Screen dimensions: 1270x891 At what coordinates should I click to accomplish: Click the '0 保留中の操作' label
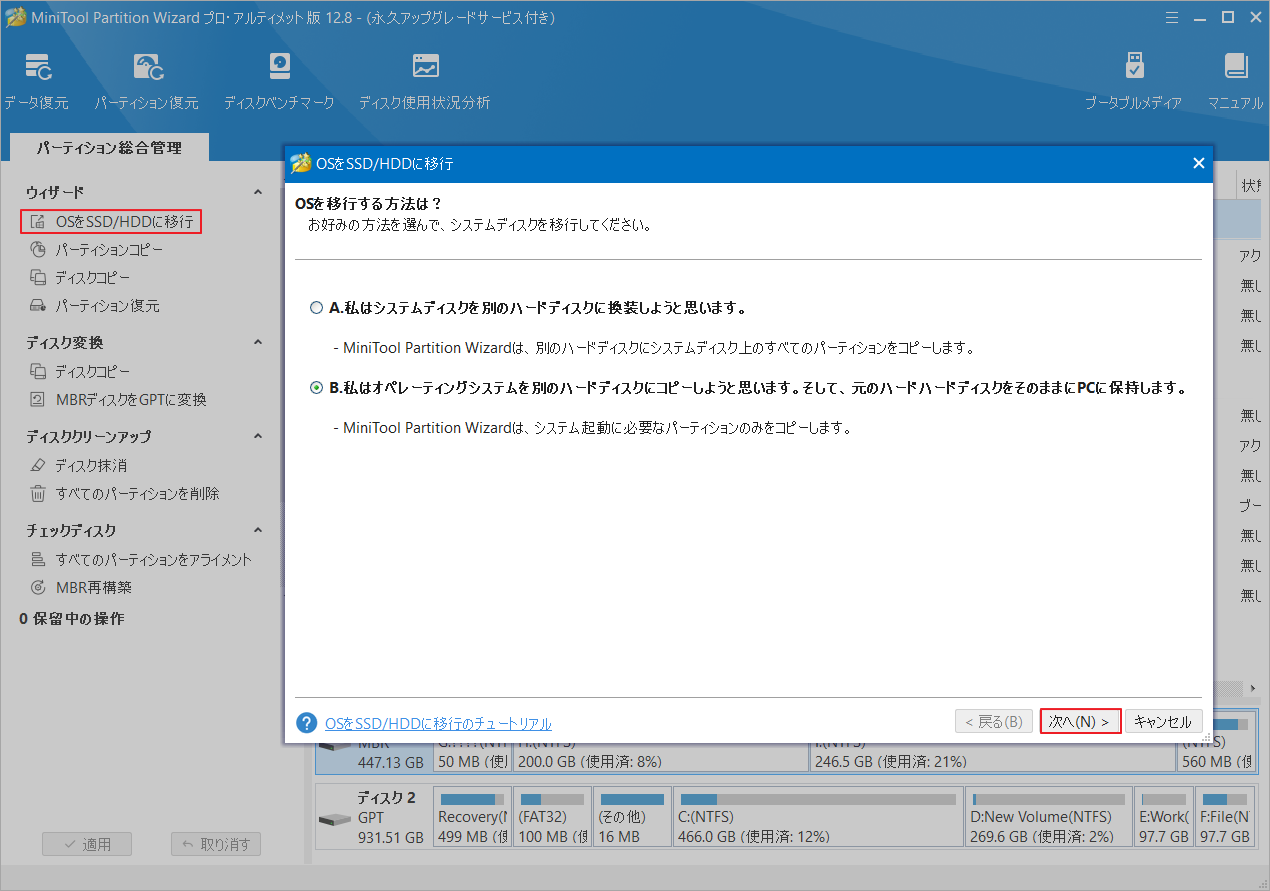pyautogui.click(x=72, y=619)
